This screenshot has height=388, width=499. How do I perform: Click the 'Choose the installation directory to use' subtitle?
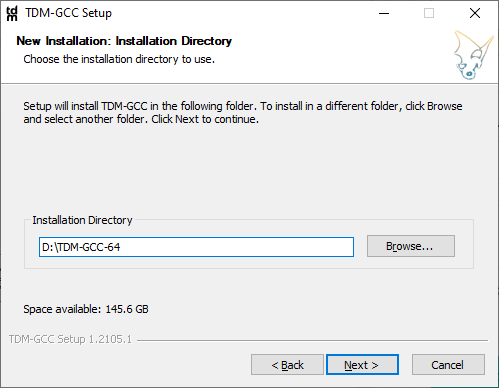[x=119, y=59]
